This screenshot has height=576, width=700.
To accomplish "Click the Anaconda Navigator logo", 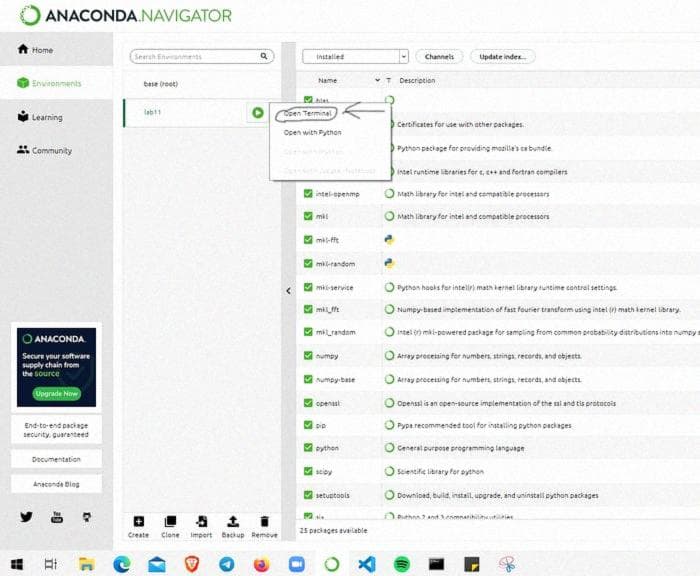I will (x=126, y=16).
